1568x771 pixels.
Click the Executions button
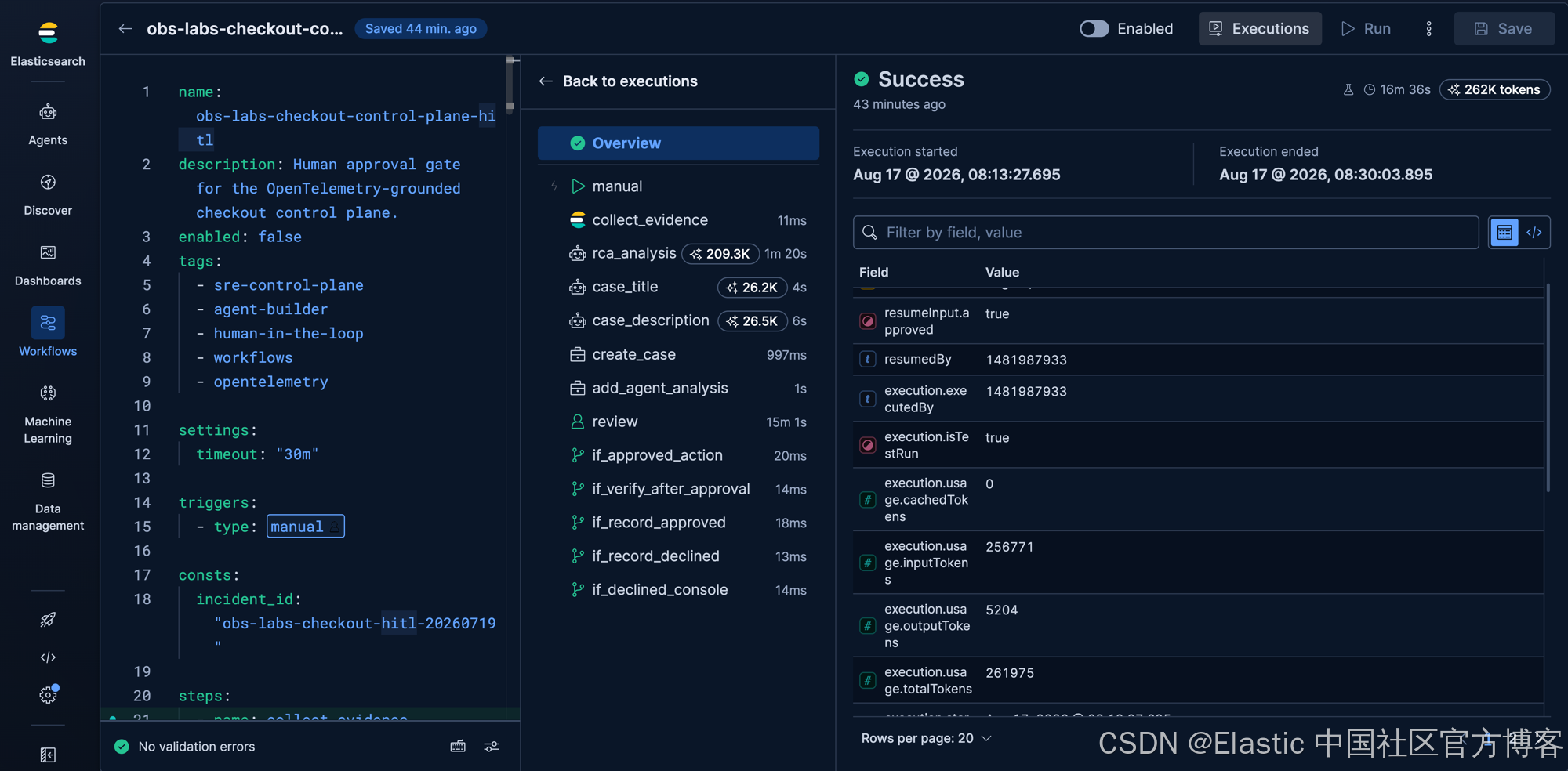tap(1259, 29)
